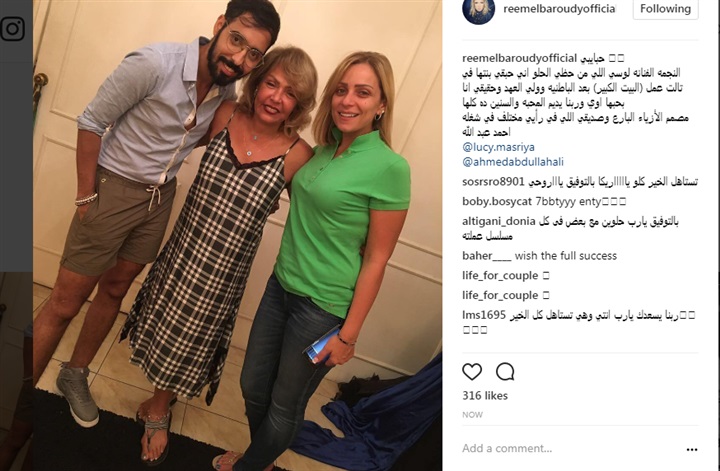The height and width of the screenshot is (471, 720).
Task: Open the reemelbaroudyofficial profile avatar
Action: pos(478,9)
